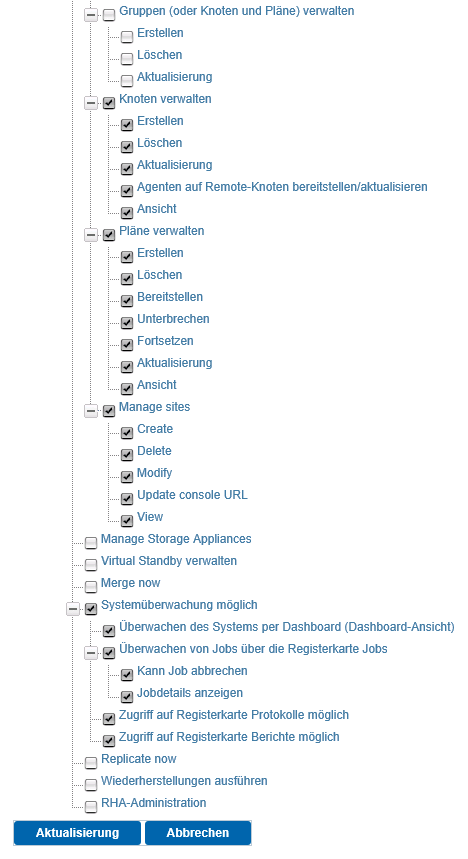468x859 pixels.
Task: Collapse the Systemüberwachung möglich node
Action: (x=73, y=608)
